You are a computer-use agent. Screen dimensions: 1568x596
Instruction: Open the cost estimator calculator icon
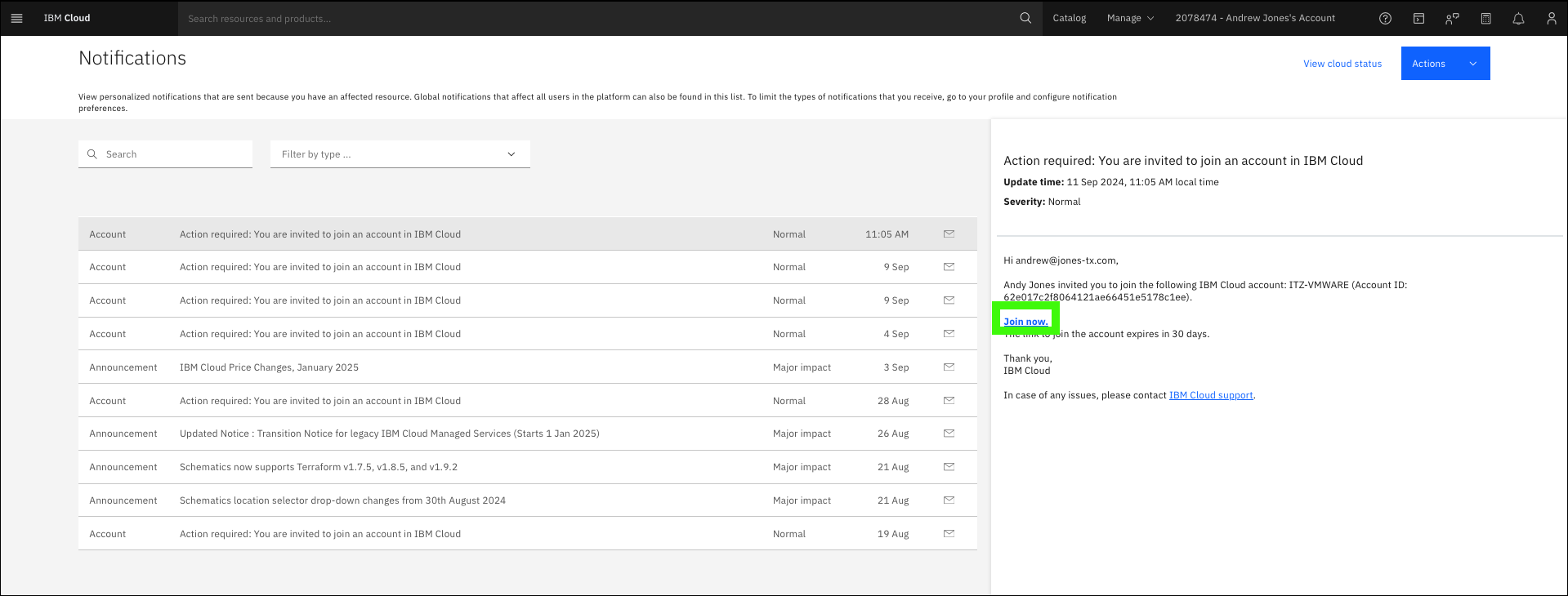[x=1485, y=18]
